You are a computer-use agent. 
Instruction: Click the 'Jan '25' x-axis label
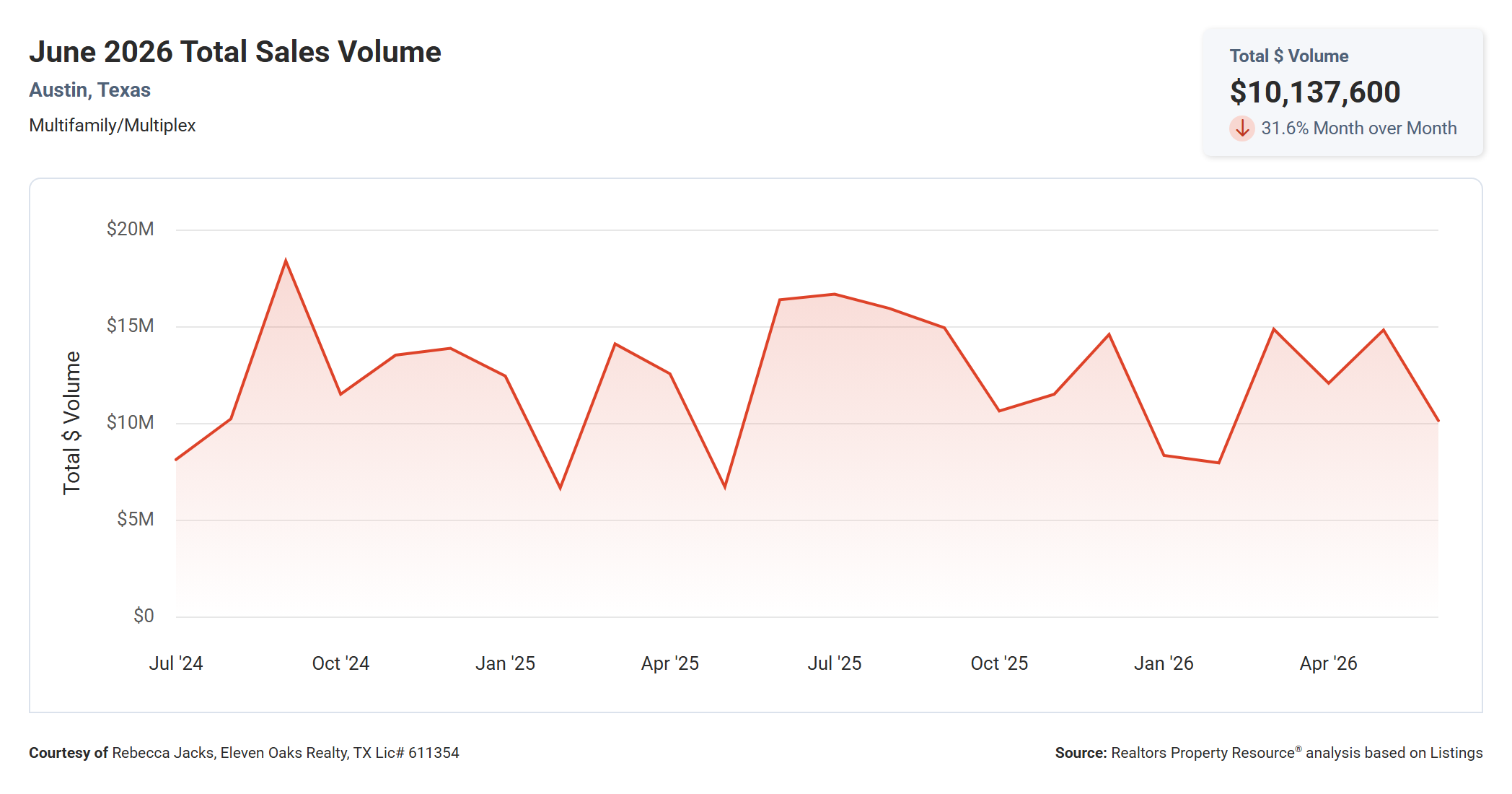pos(505,663)
